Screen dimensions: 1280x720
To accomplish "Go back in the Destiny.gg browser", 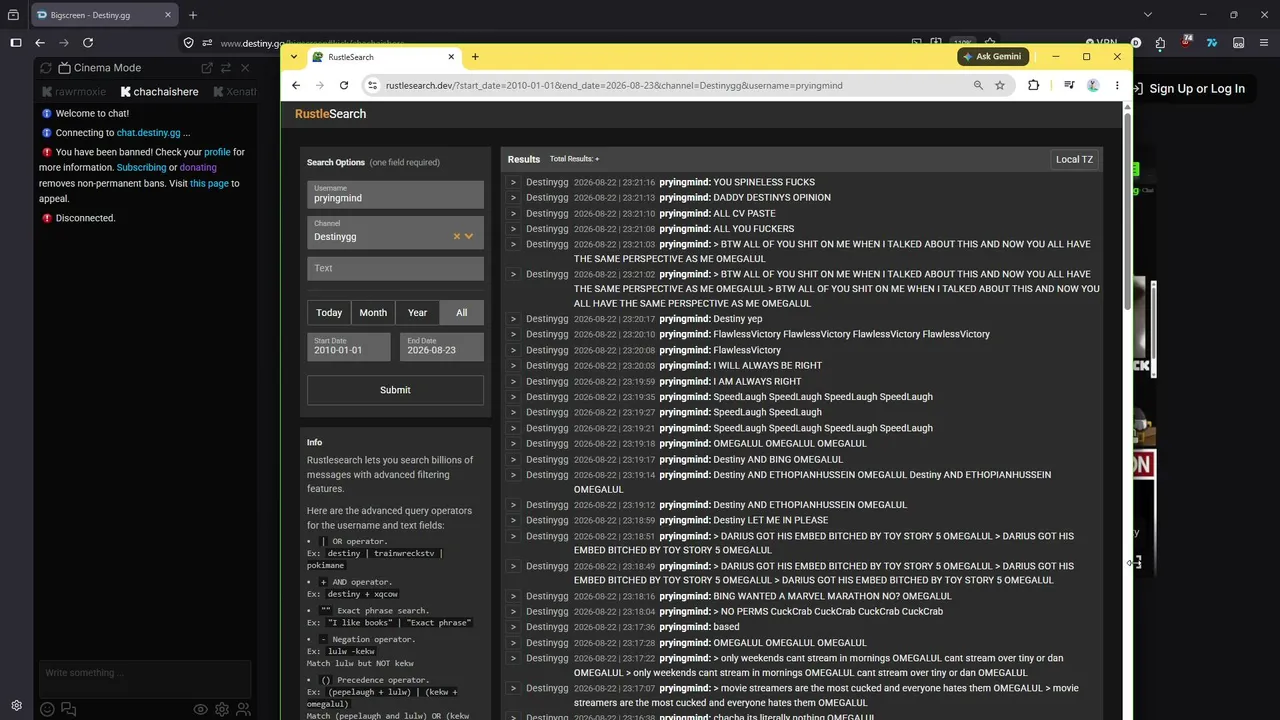I will 40,43.
